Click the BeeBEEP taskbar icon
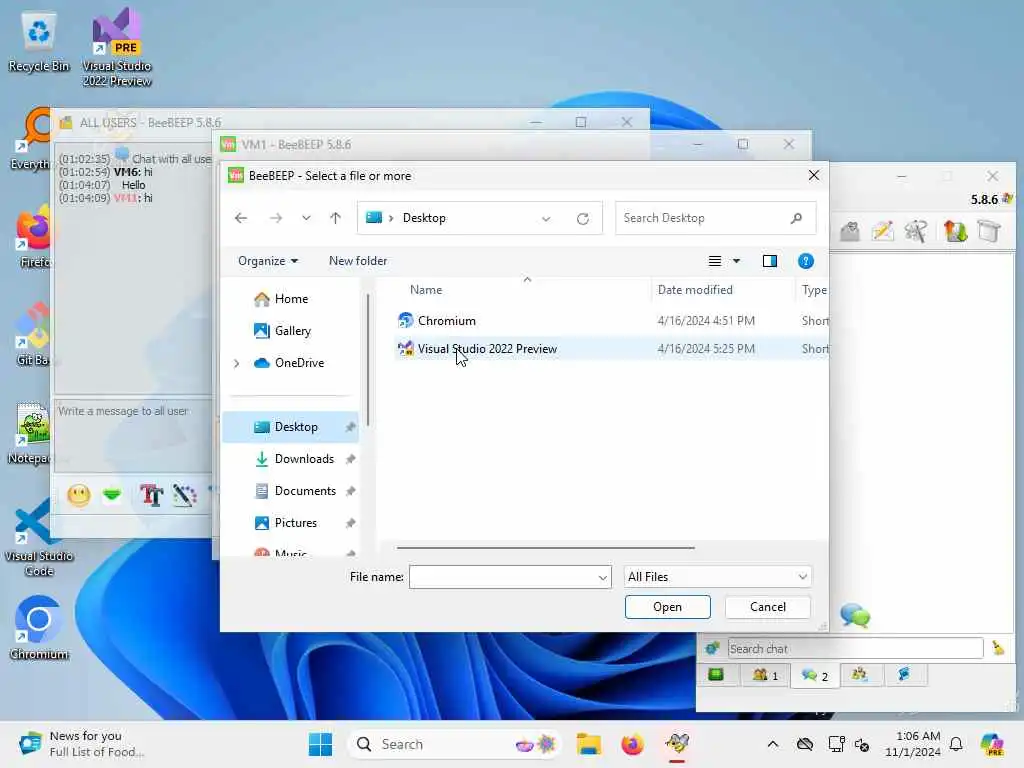Screen dimensions: 1024x768 pyautogui.click(x=677, y=744)
